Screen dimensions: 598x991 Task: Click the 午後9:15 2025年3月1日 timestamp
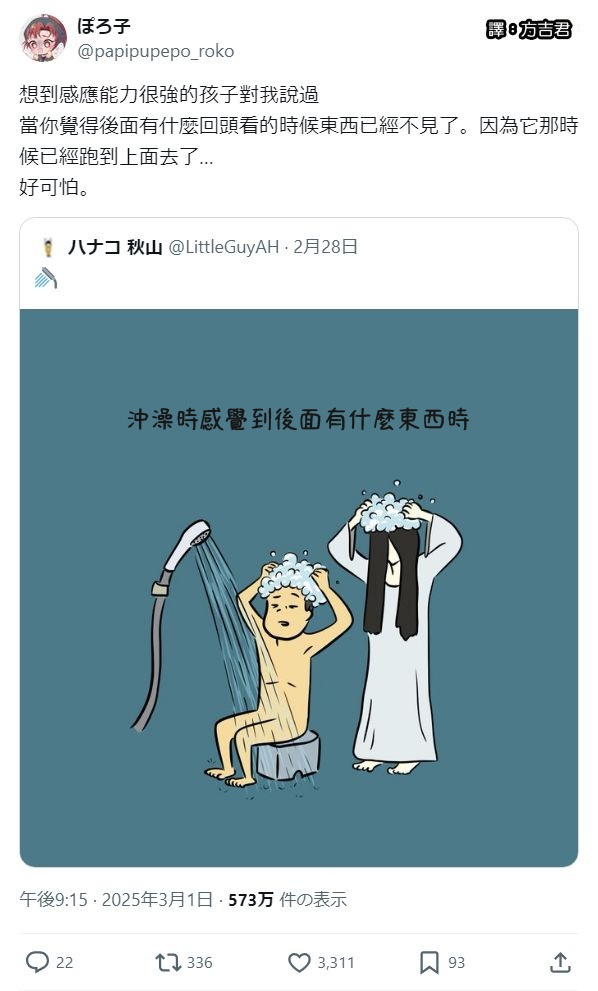116,899
